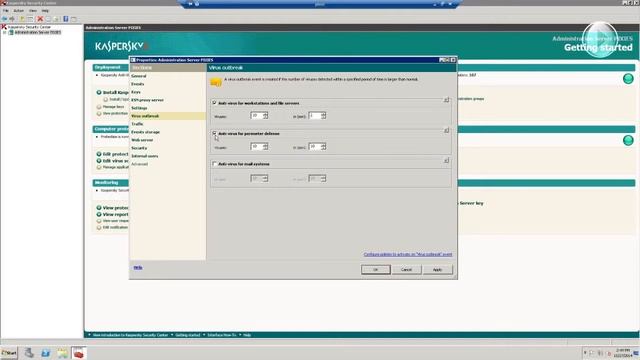
Task: Open Server Manager from the taskbar
Action: 29,353
